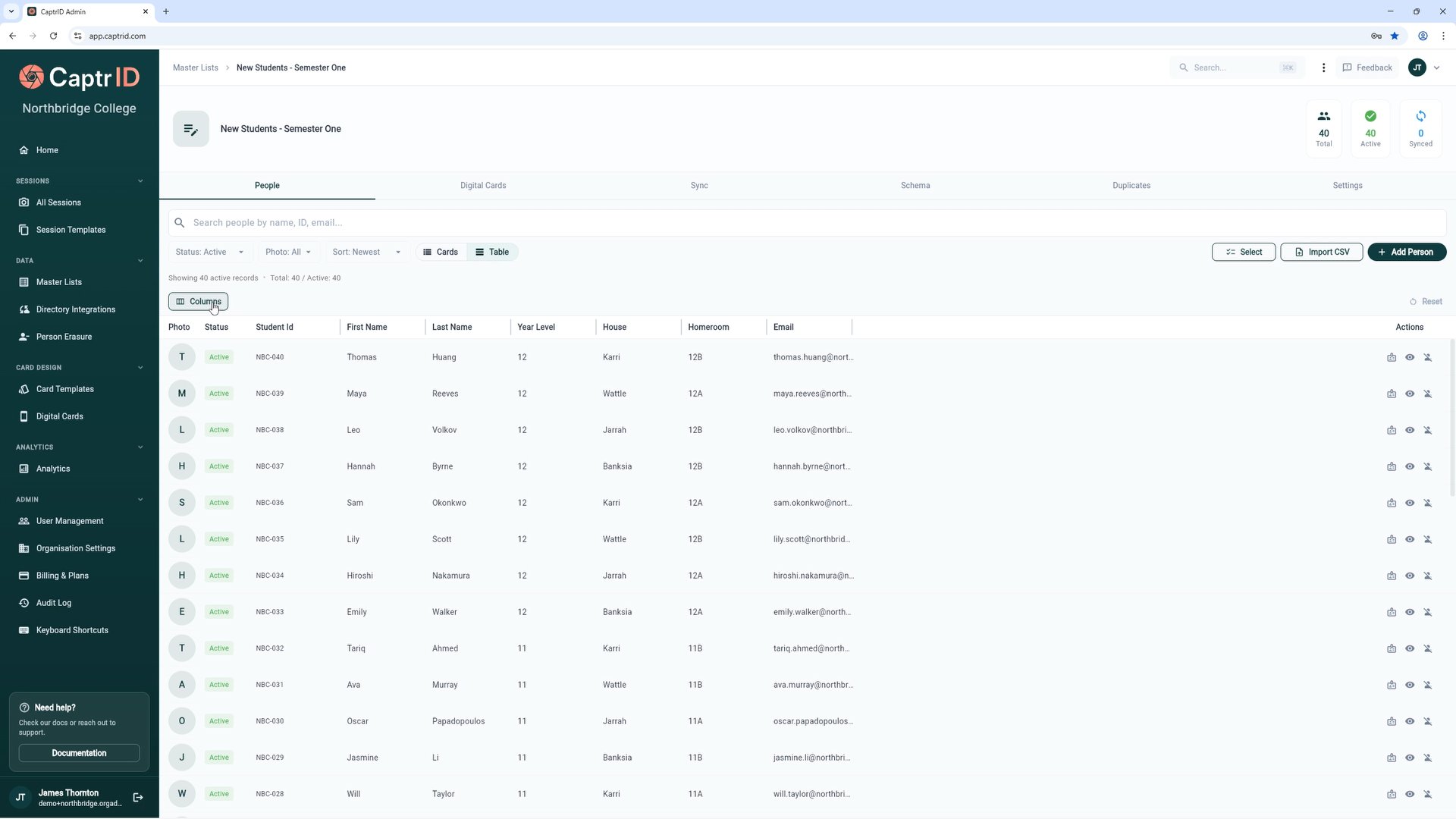Expand the JT user account menu
Image resolution: width=1456 pixels, height=819 pixels.
point(1424,67)
